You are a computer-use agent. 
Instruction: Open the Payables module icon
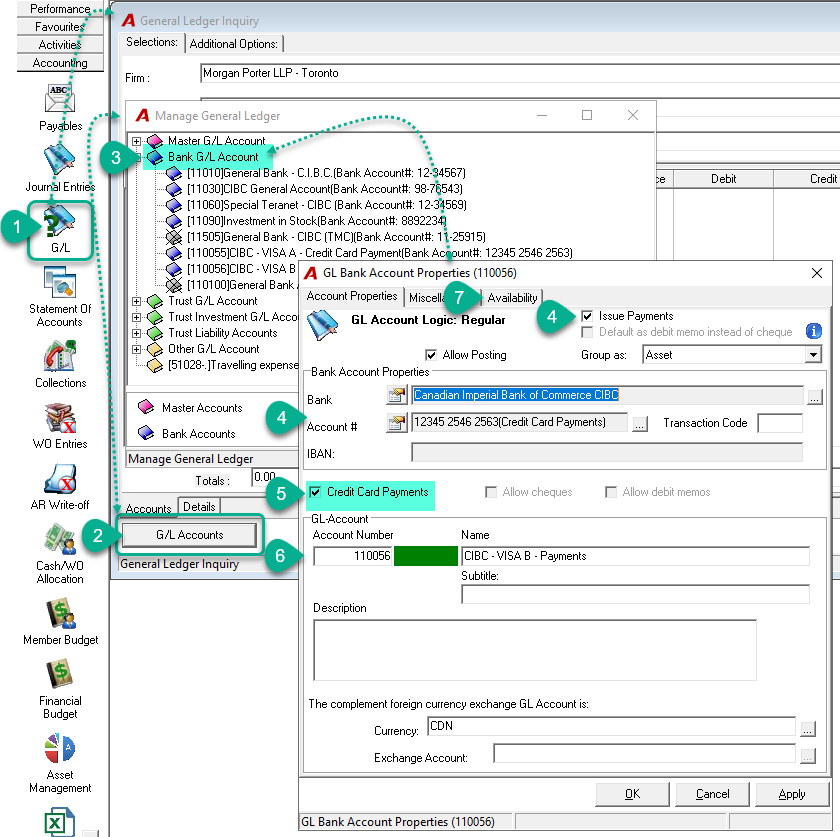click(60, 99)
